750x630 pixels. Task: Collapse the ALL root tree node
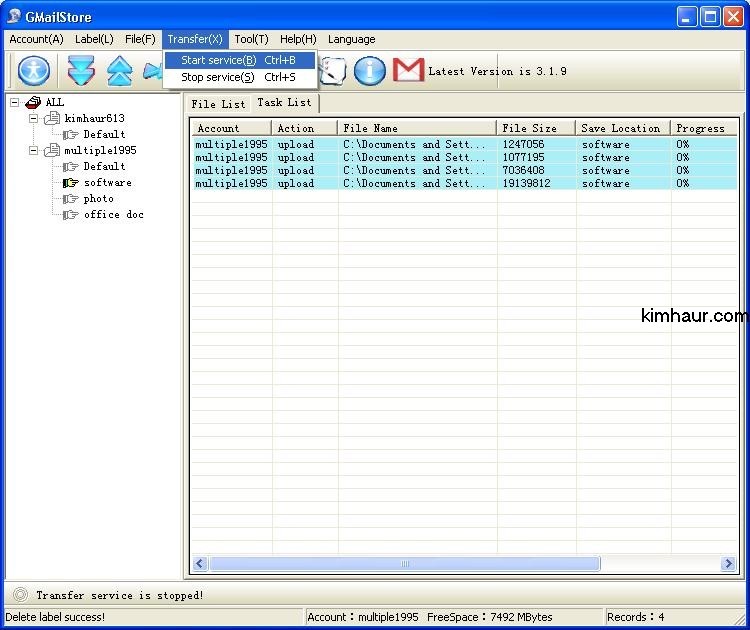click(15, 102)
